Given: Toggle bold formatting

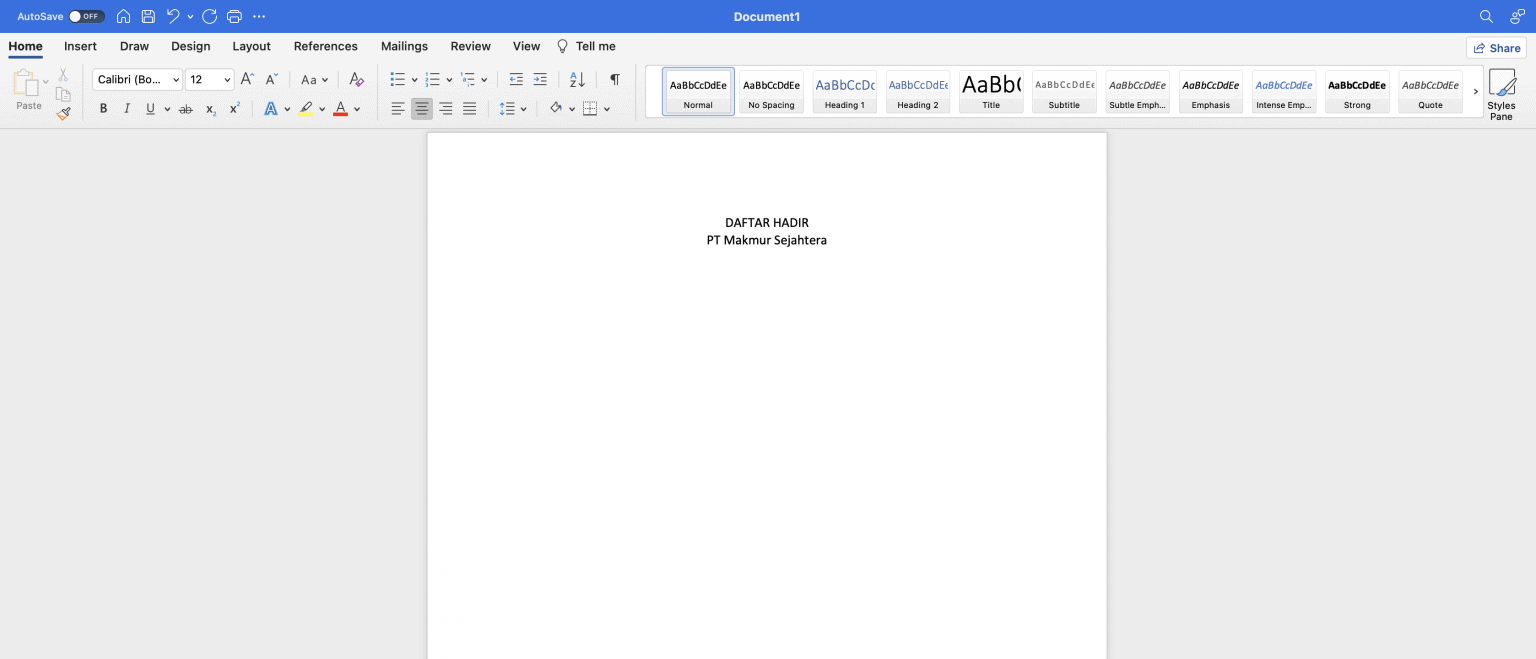Looking at the screenshot, I should [x=103, y=108].
